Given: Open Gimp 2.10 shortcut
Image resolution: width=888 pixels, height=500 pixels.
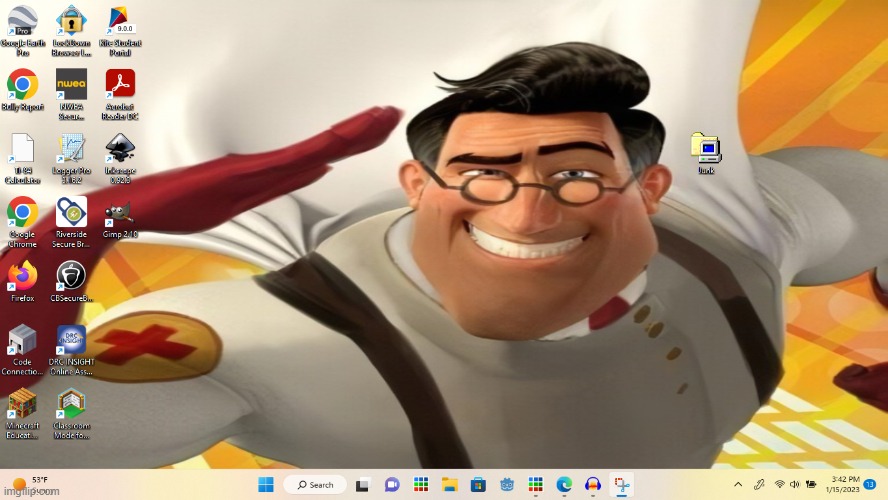Looking at the screenshot, I should click(120, 217).
